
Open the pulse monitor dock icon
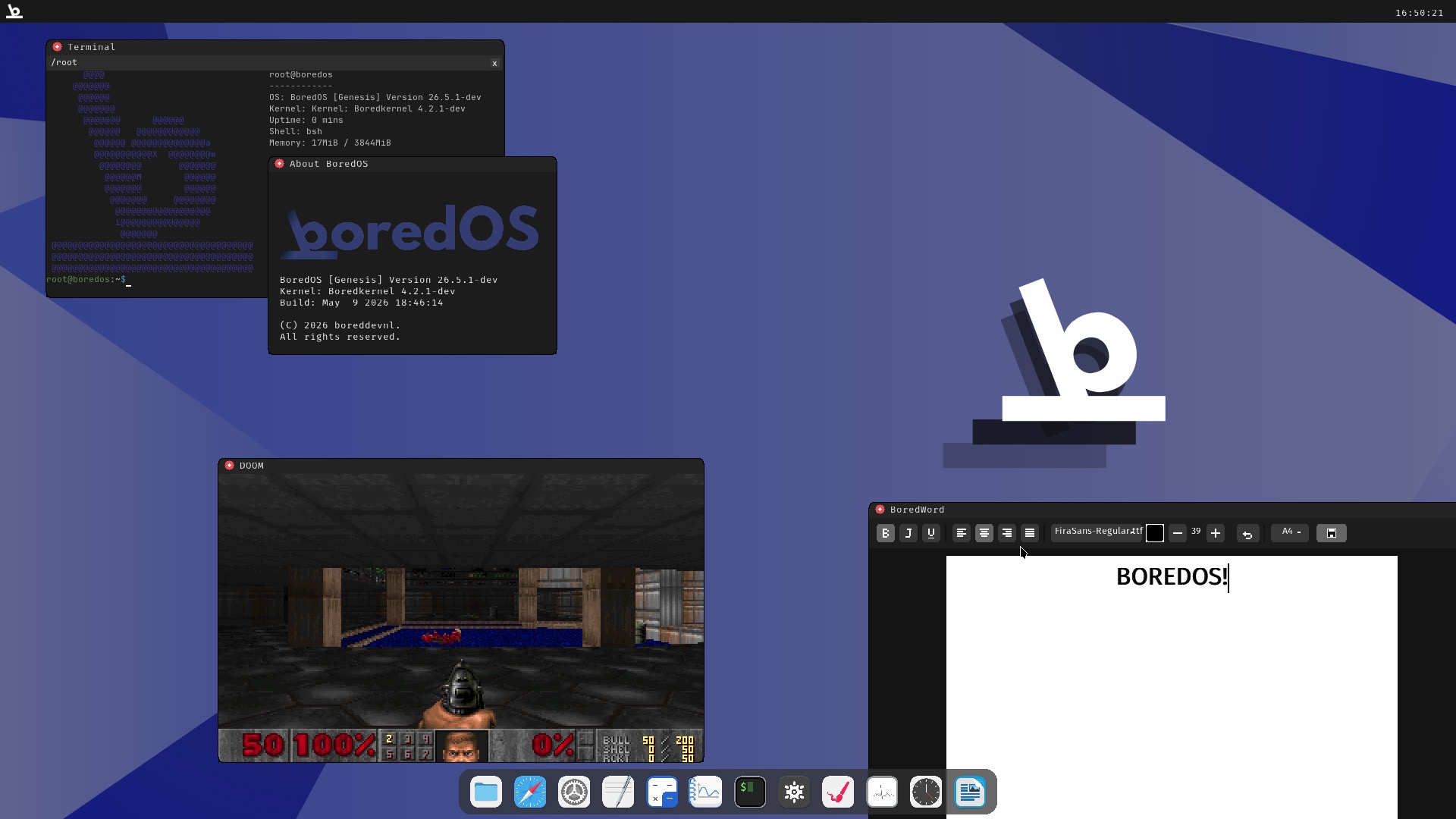coord(882,792)
